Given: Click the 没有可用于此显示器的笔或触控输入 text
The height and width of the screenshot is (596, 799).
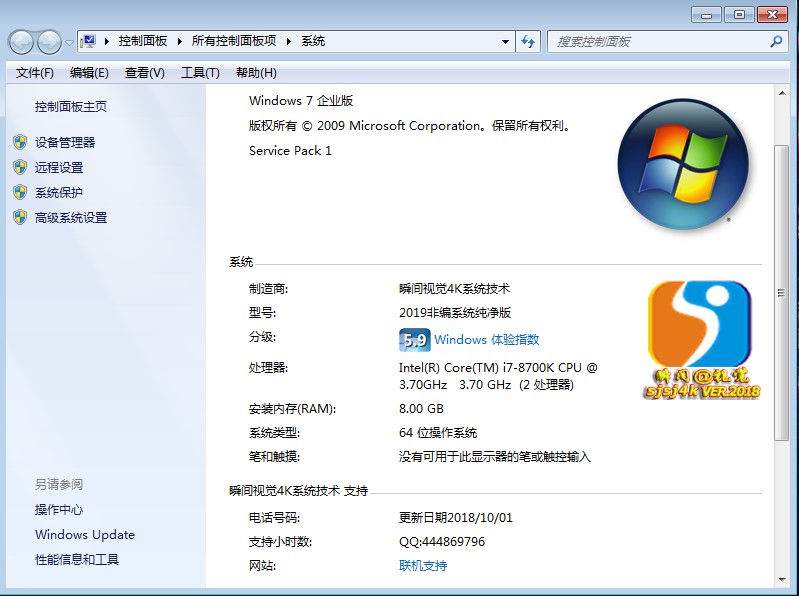Looking at the screenshot, I should click(494, 457).
